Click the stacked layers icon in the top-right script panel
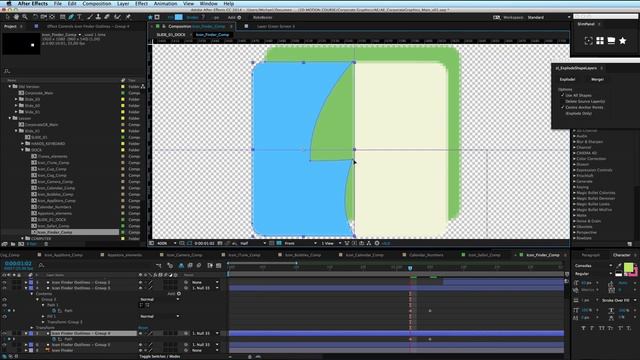This screenshot has width=640, height=360. click(x=611, y=41)
